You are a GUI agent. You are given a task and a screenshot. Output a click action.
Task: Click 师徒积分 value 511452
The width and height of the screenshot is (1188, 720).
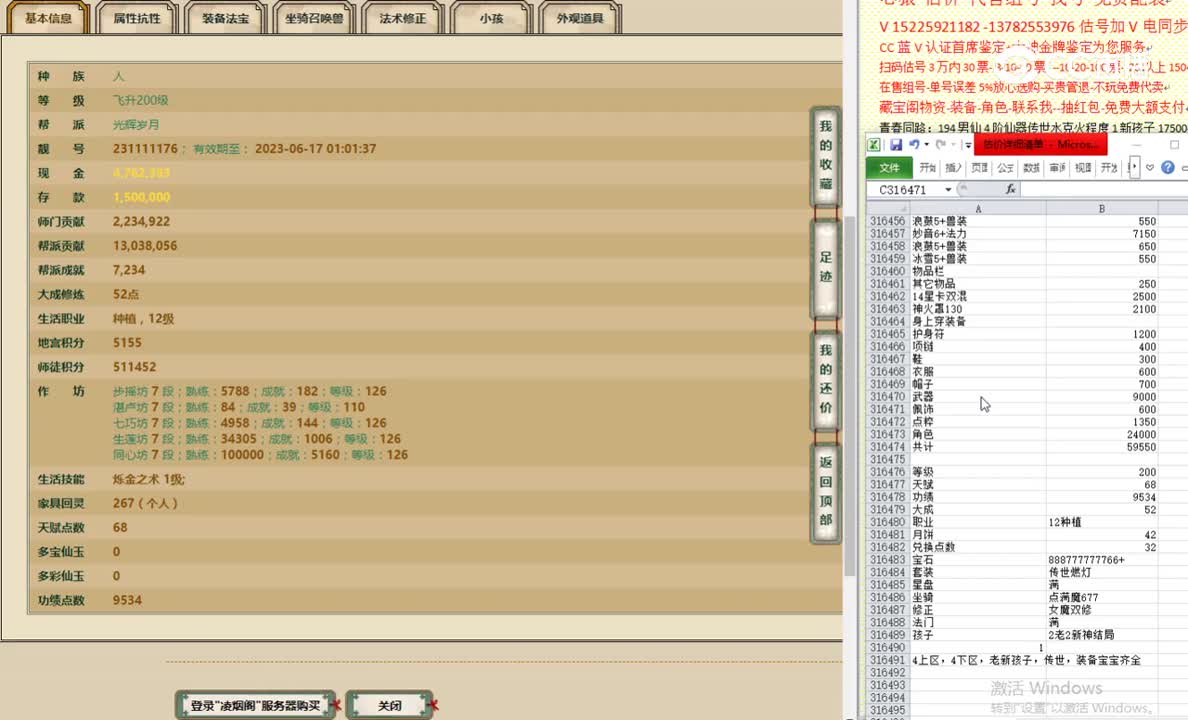134,367
